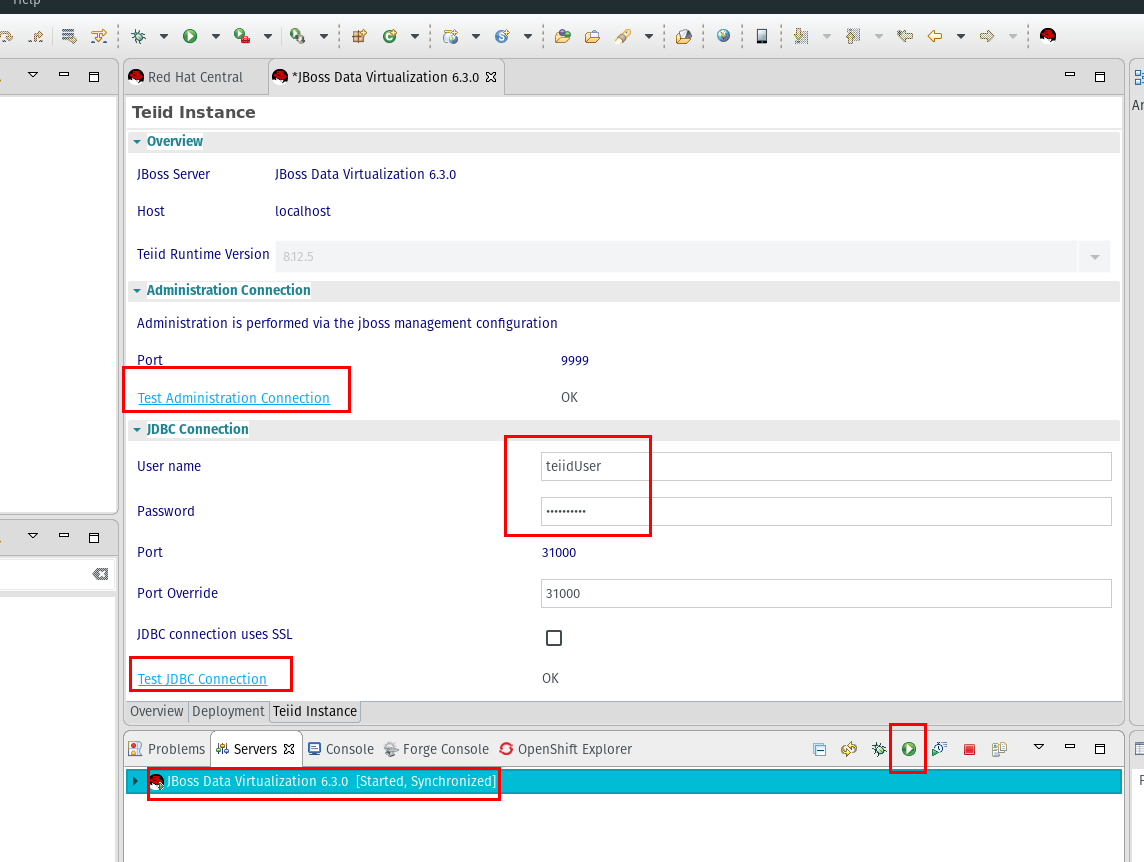Click the yellow arrows sync icon in Servers view
Viewport: 1144px width, 862px height.
[x=849, y=750]
